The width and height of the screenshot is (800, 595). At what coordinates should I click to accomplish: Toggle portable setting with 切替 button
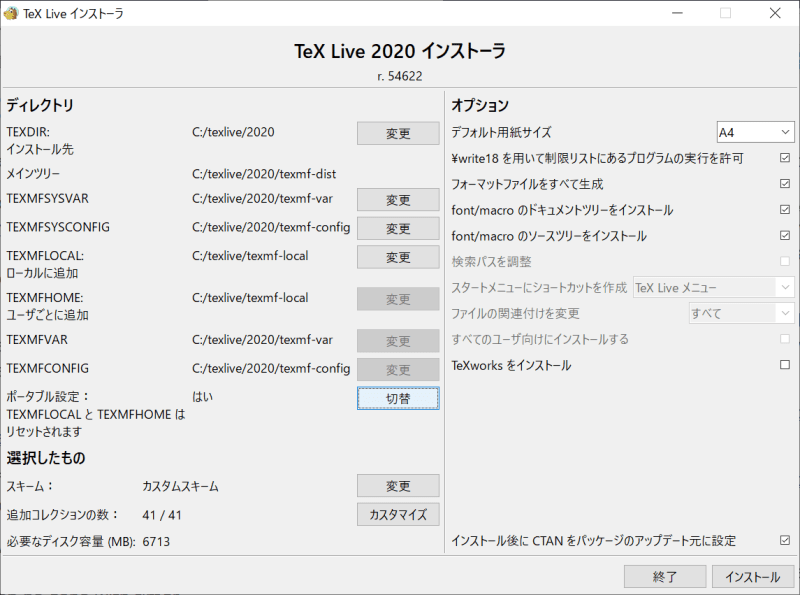[398, 398]
